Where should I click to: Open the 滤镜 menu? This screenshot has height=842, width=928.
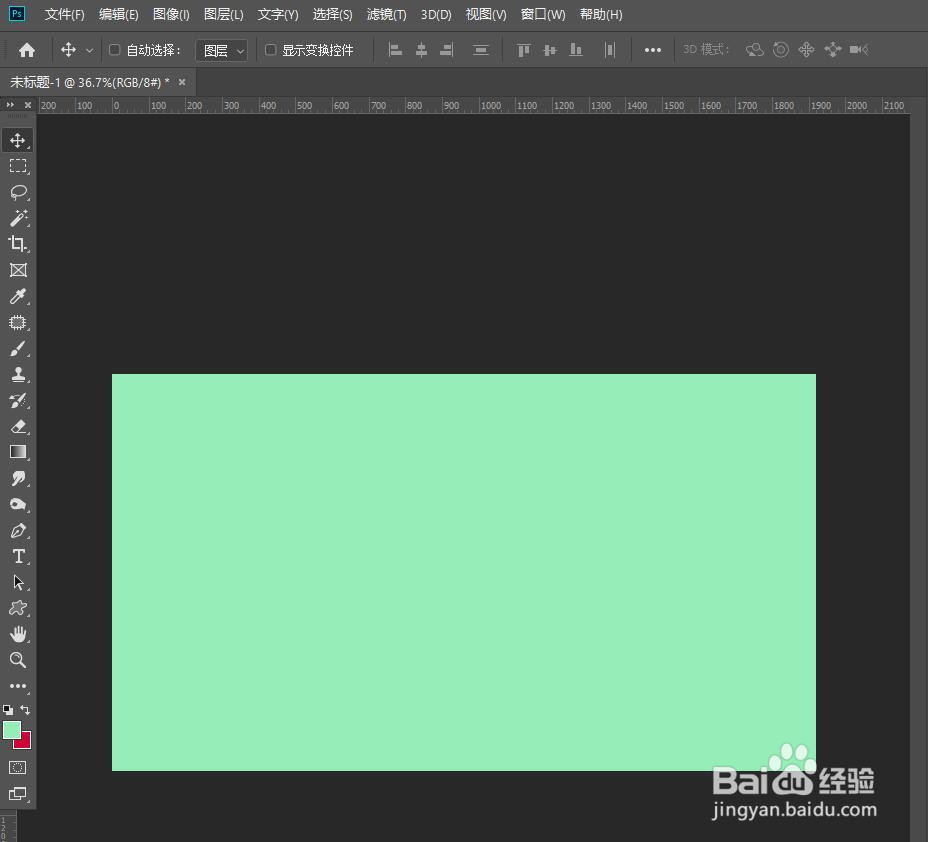tap(386, 14)
